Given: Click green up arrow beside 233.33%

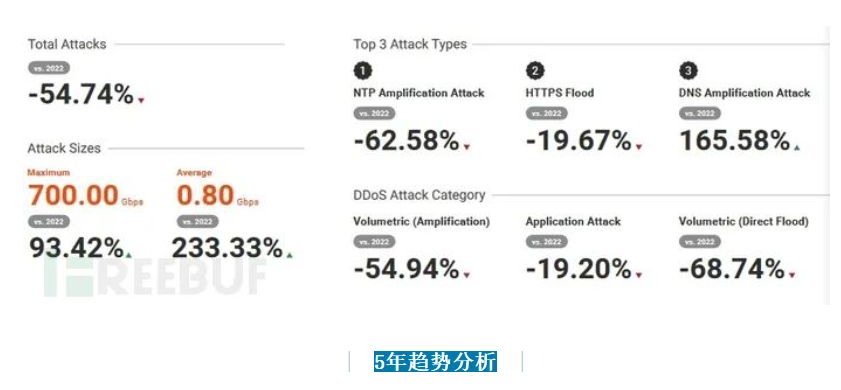Looking at the screenshot, I should [290, 255].
